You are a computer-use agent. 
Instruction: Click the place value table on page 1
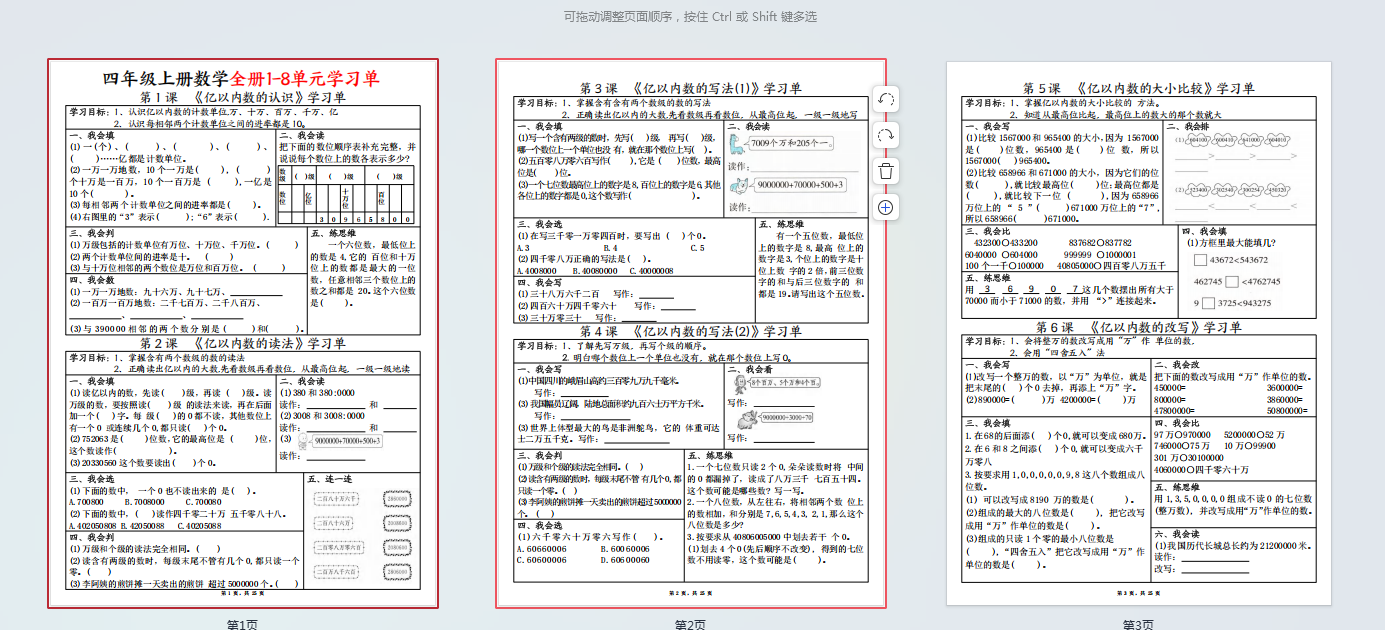point(345,195)
